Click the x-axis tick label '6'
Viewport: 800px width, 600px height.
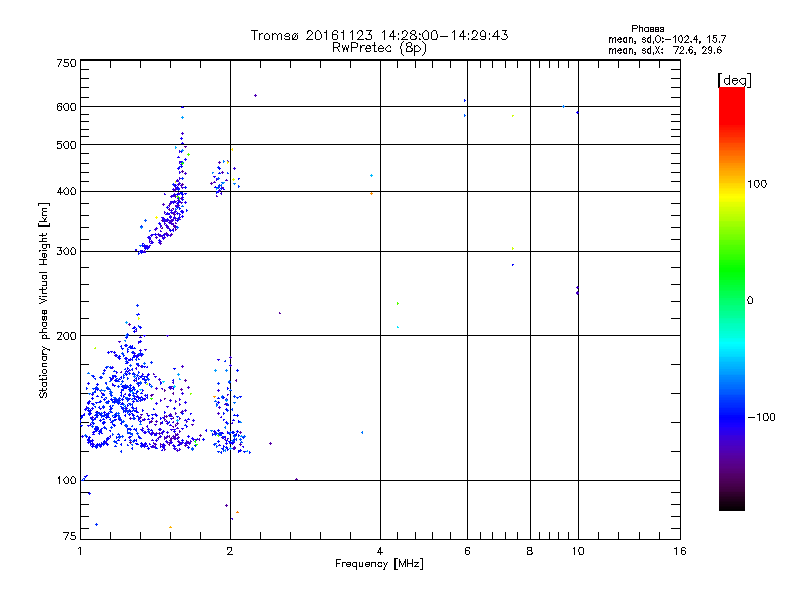click(x=467, y=551)
